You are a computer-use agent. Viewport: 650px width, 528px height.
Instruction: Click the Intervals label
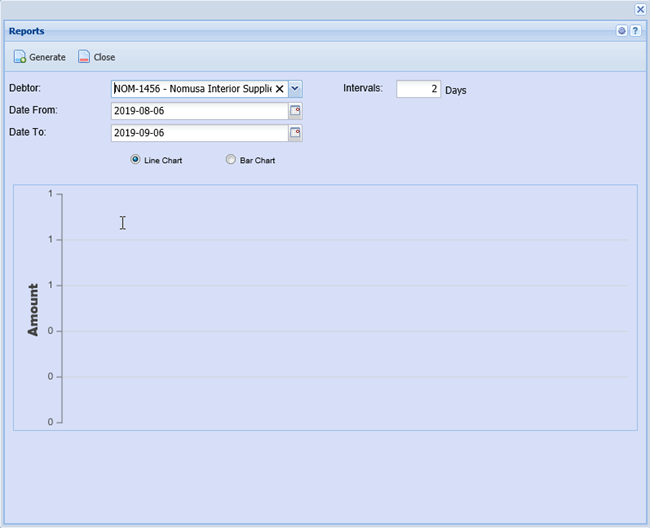pos(363,88)
